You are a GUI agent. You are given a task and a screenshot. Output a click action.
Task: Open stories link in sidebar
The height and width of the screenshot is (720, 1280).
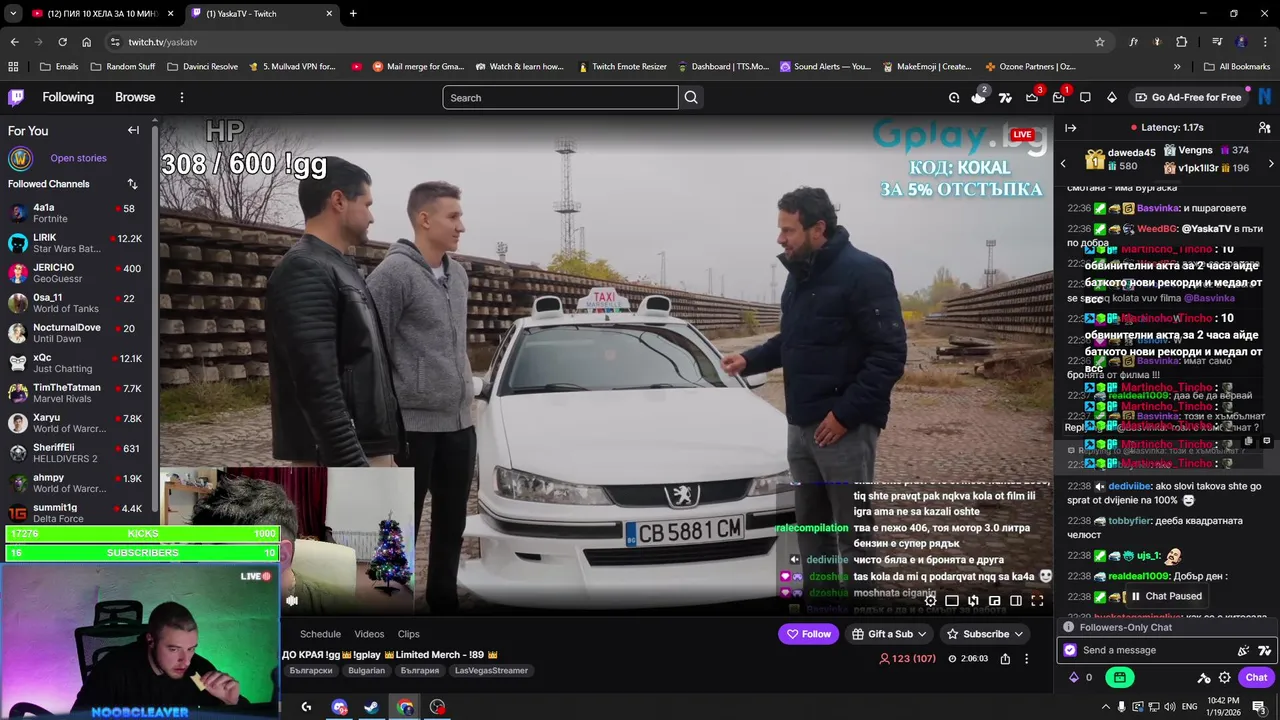[x=78, y=158]
